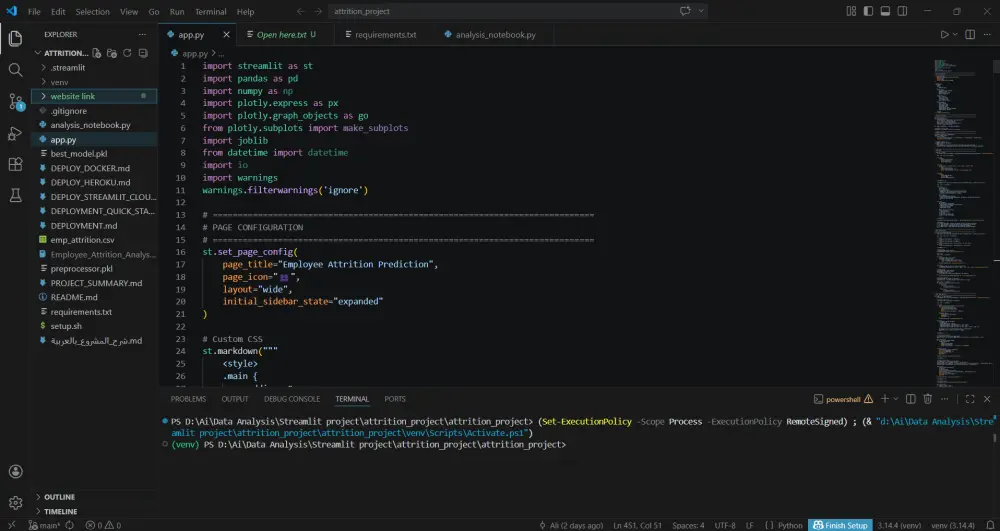Click Ln 451, Col 51 status item
This screenshot has width=1000, height=531.
tap(637, 525)
